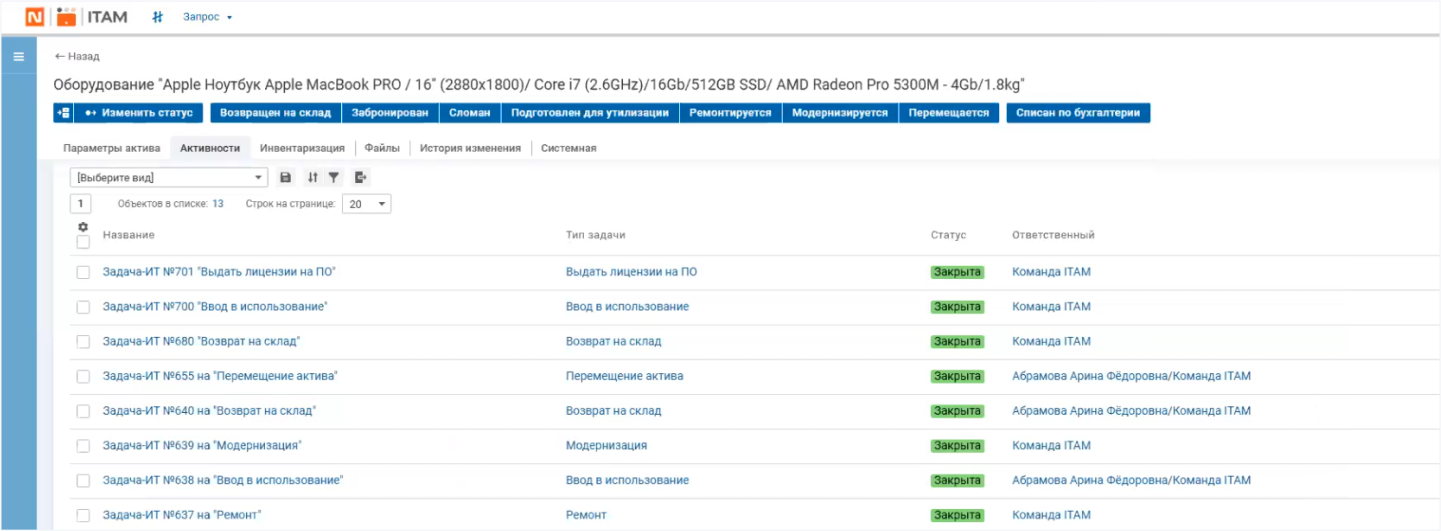
Task: Go back via the Назад link
Action: pyautogui.click(x=77, y=57)
